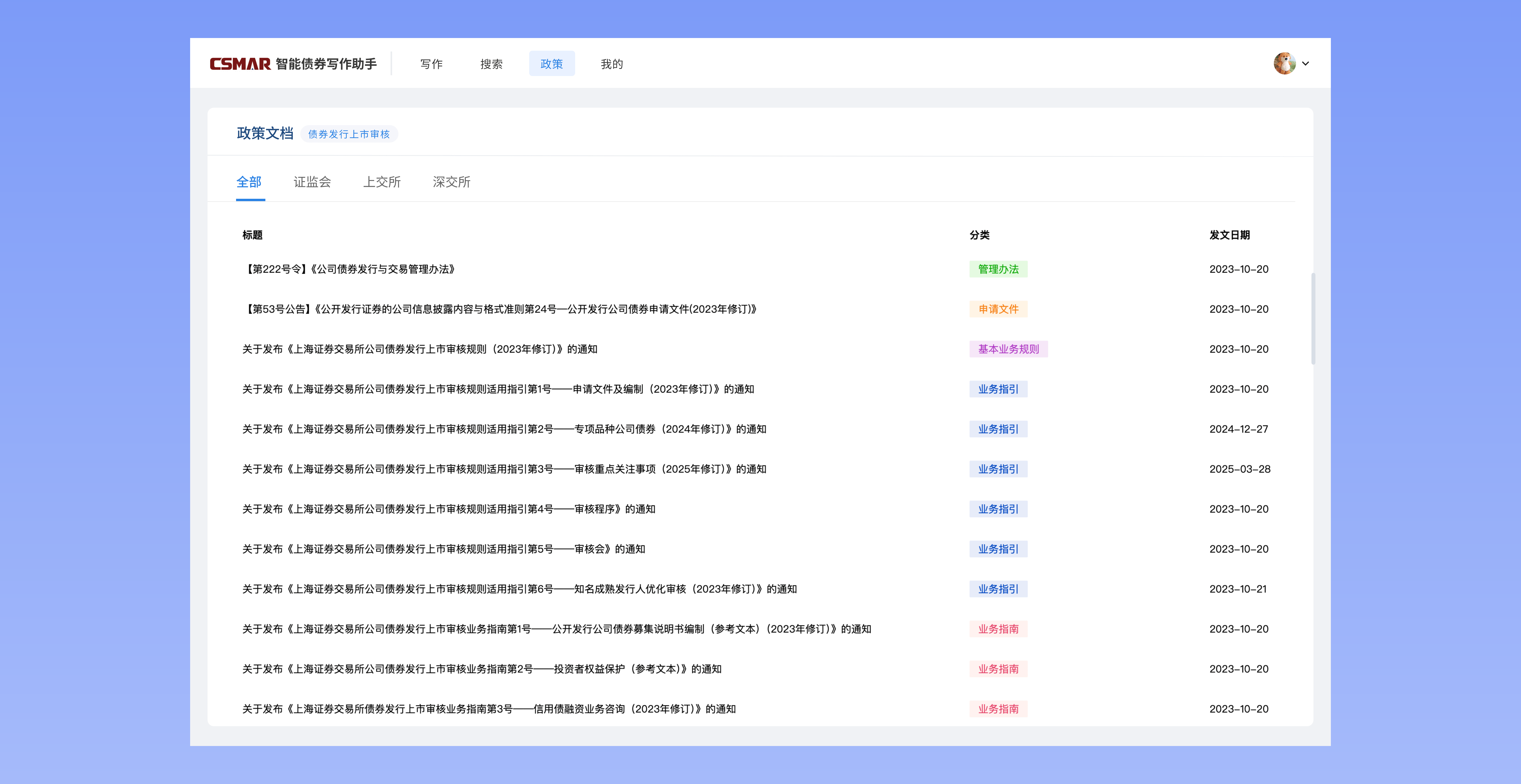Switch to the 证监会 filter
Screen dimensions: 1521x784
point(312,182)
